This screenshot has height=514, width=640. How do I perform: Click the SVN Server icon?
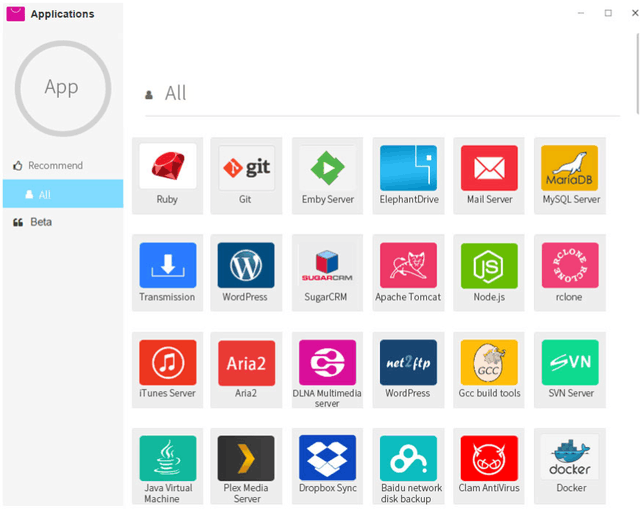[570, 362]
